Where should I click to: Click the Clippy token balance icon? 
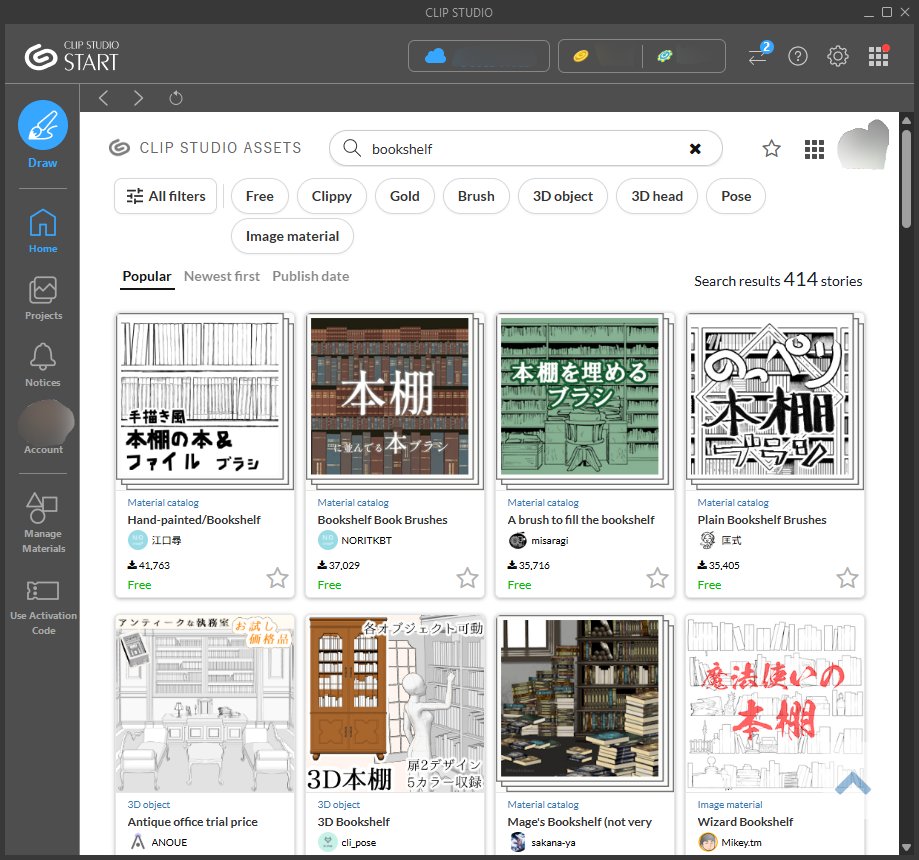(x=665, y=56)
